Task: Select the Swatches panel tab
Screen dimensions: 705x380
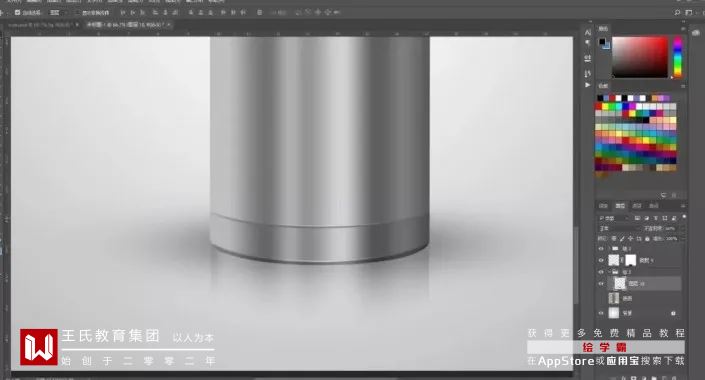Action: [x=603, y=85]
